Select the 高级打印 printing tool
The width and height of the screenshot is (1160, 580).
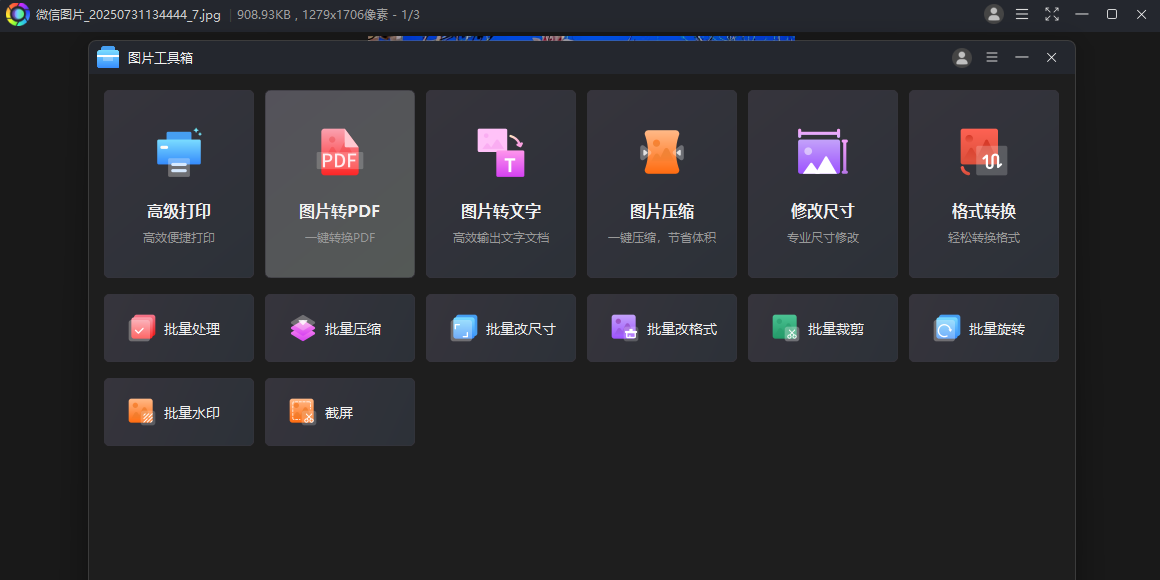(178, 184)
